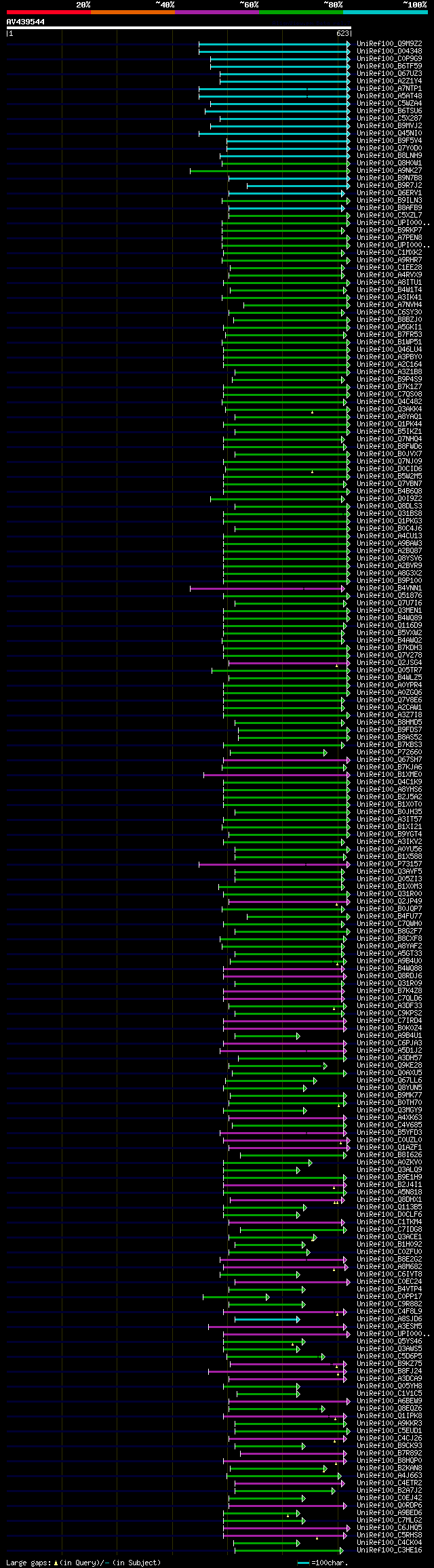Image resolution: width=434 pixels, height=1568 pixels.
Task: Select hit label UniRef100_C7QLD6
Action: pos(389,999)
